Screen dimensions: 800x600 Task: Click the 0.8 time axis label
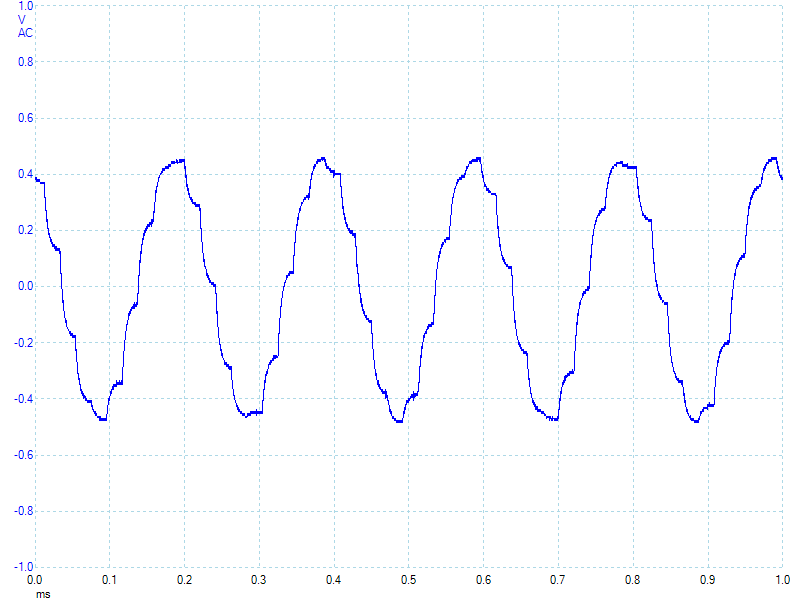[633, 580]
